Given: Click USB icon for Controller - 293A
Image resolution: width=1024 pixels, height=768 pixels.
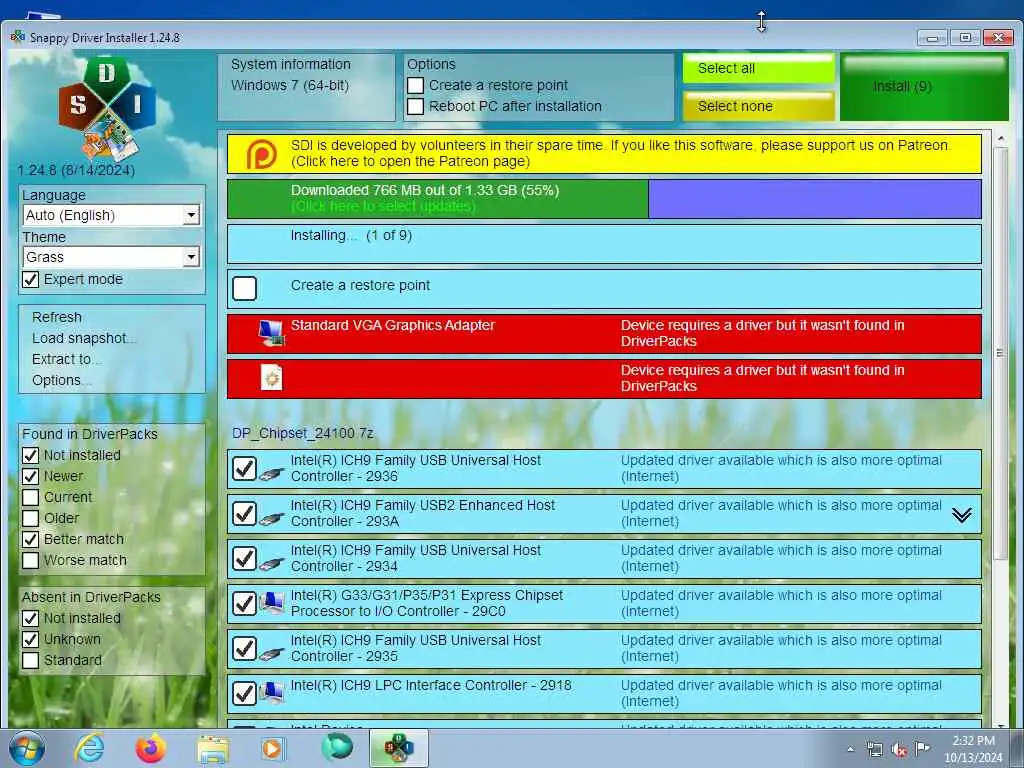Looking at the screenshot, I should point(272,519).
